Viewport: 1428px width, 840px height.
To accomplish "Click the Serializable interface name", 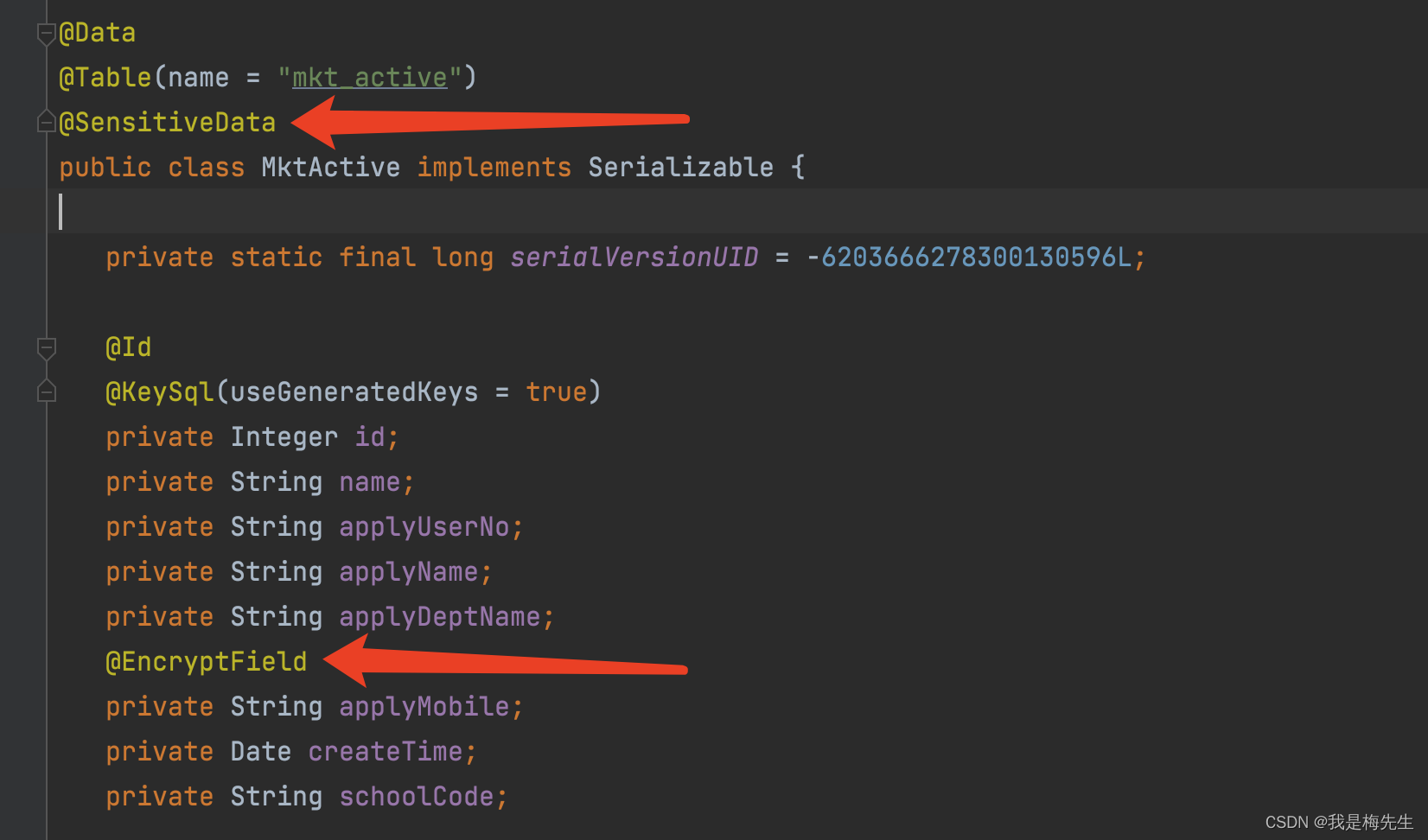I will tap(681, 168).
